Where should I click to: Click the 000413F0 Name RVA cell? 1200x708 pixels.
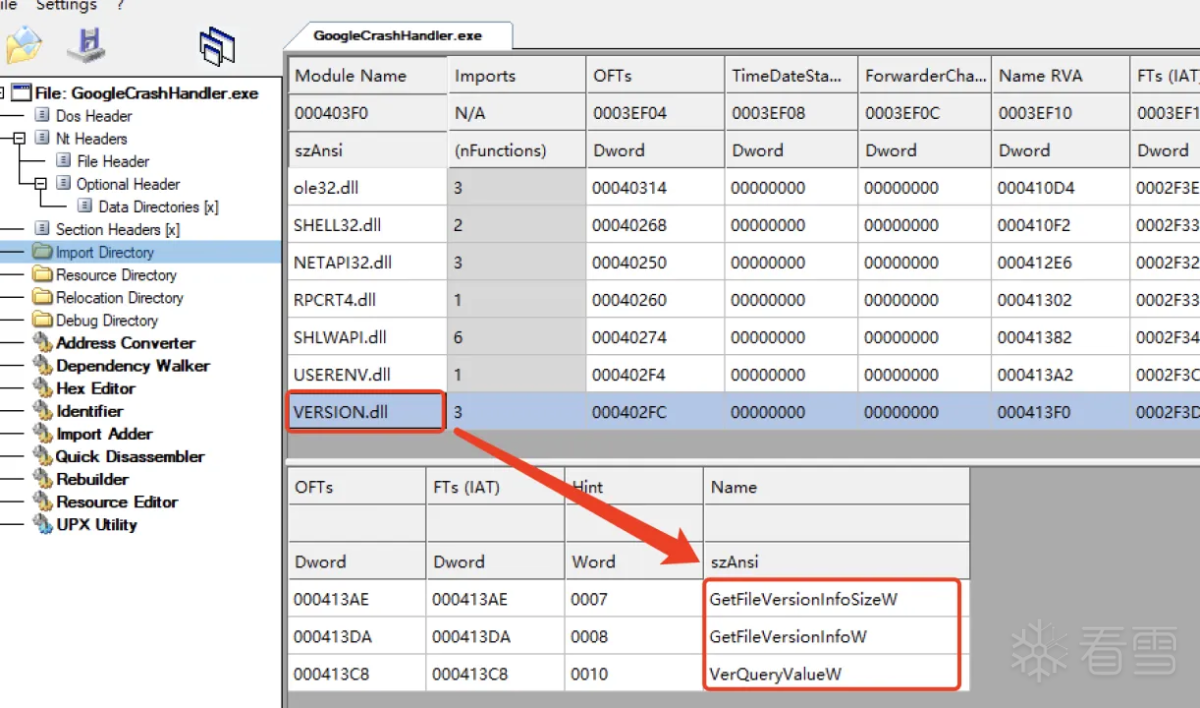point(1061,412)
